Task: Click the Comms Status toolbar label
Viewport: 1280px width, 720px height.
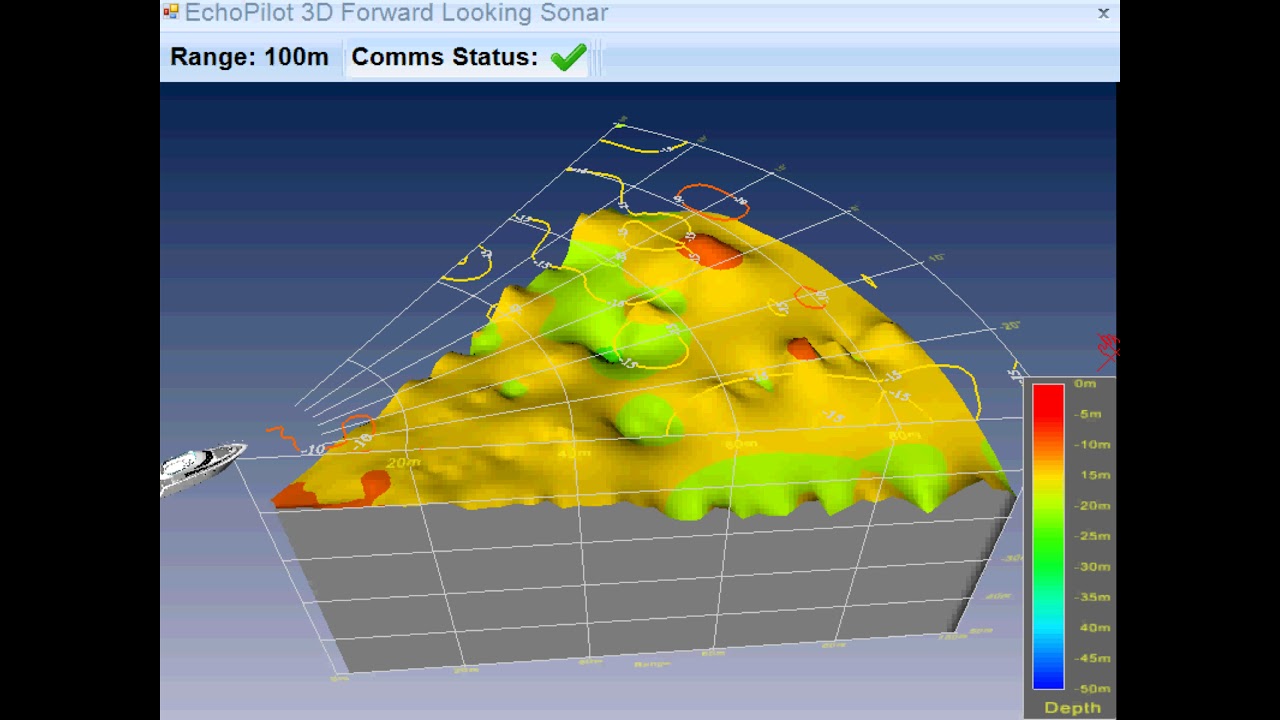Action: [x=444, y=58]
